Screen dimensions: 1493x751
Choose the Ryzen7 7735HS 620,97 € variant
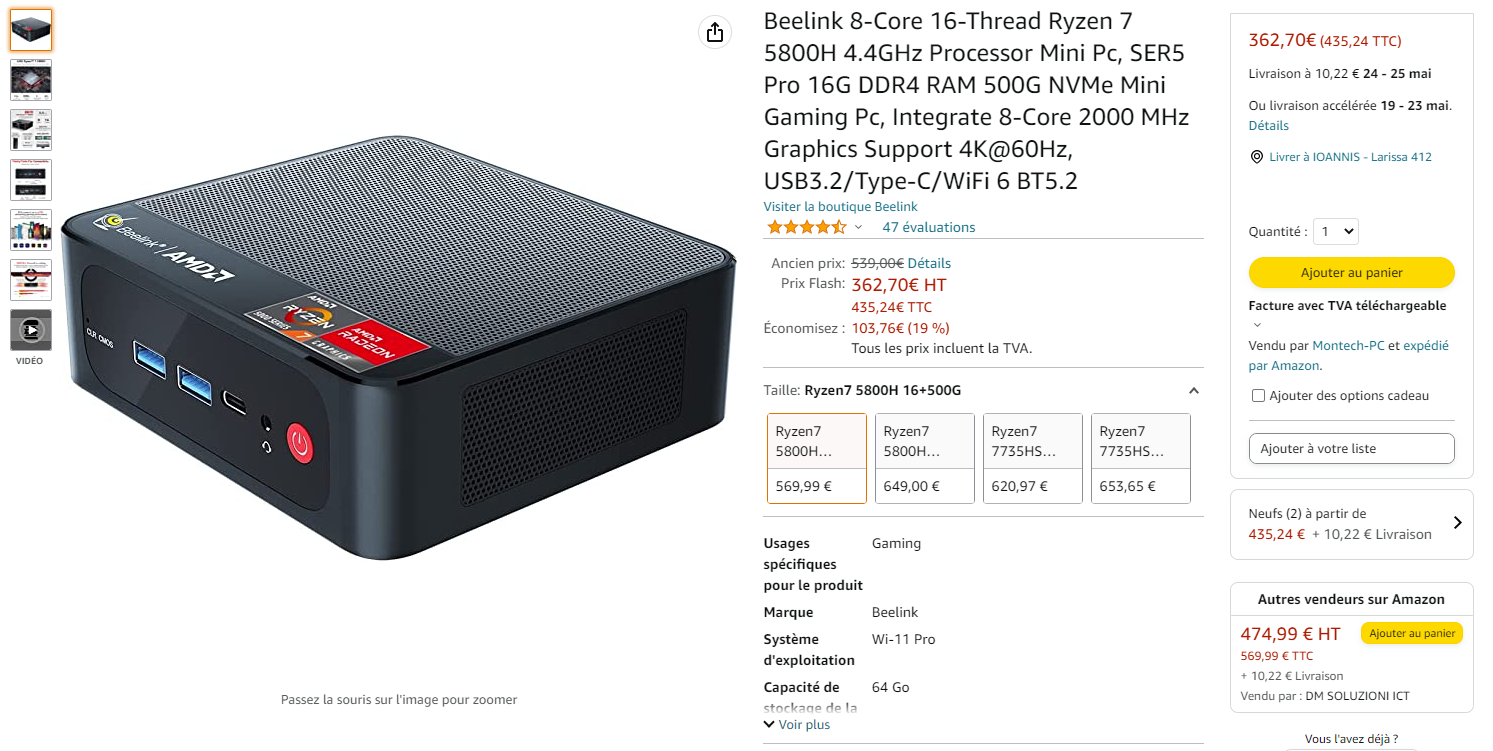[1033, 458]
